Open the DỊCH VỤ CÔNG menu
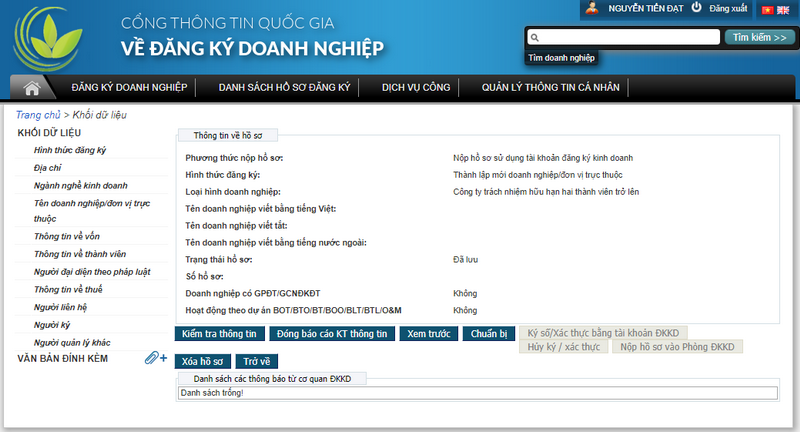800x432 pixels. pyautogui.click(x=416, y=87)
